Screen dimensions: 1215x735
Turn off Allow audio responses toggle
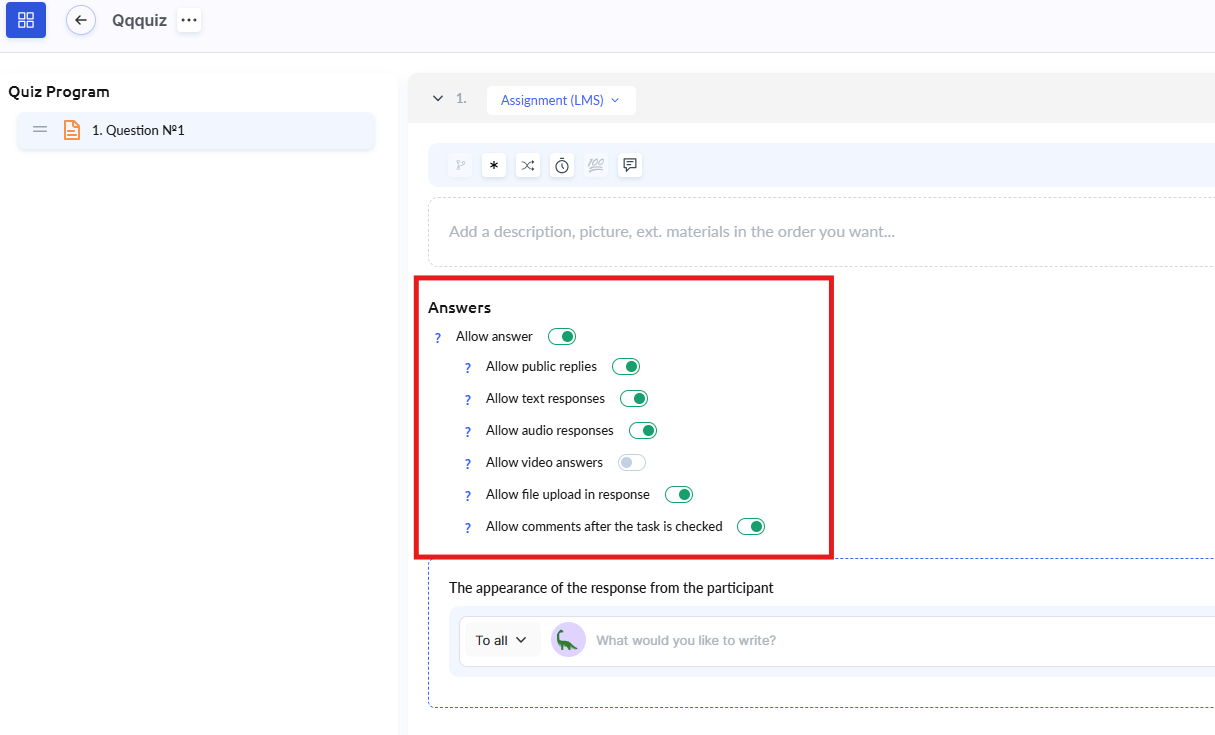click(643, 431)
